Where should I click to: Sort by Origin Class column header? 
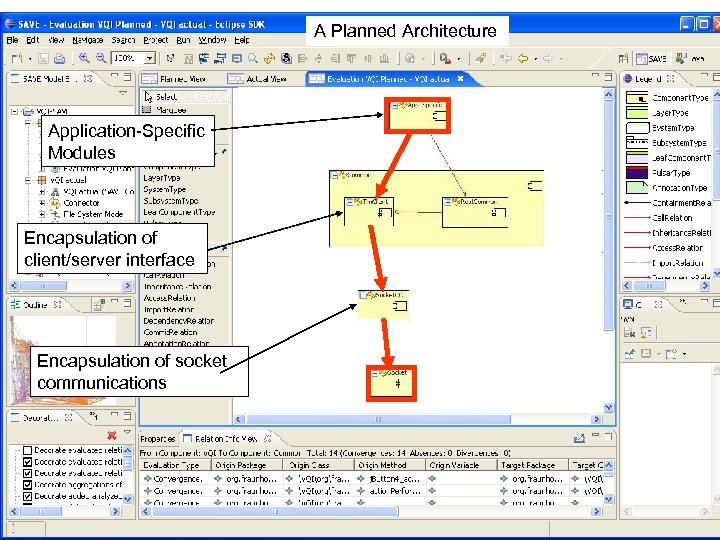click(318, 465)
